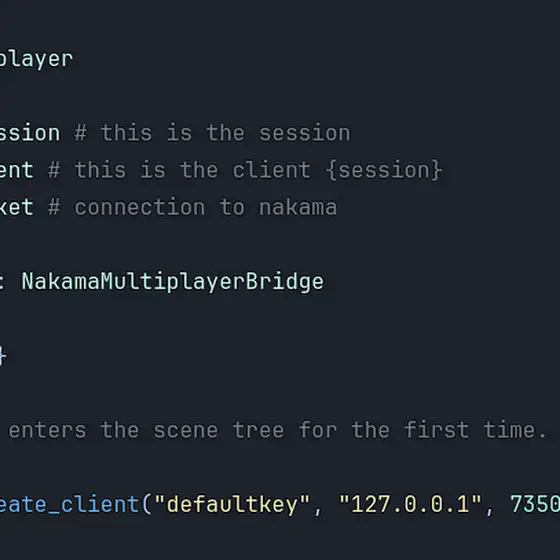Click the {session} placeholder in the comment
The image size is (560, 560).
(x=384, y=170)
